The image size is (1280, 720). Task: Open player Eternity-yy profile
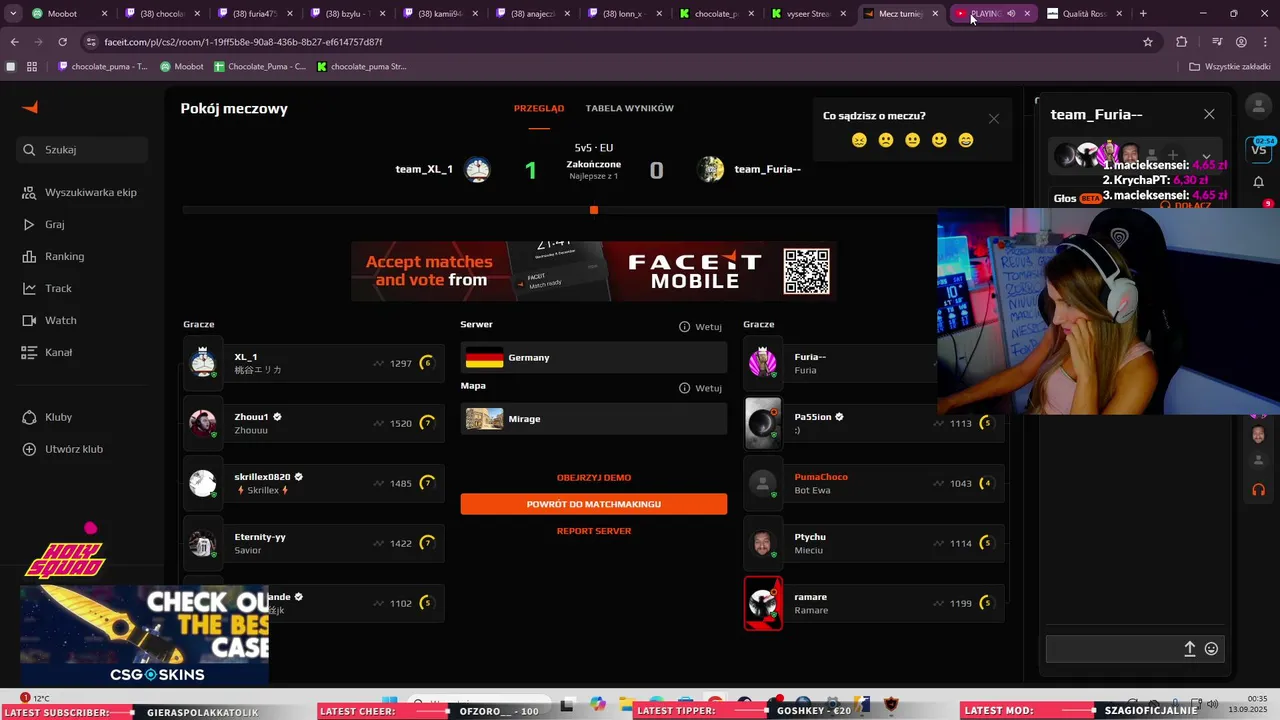coord(314,543)
